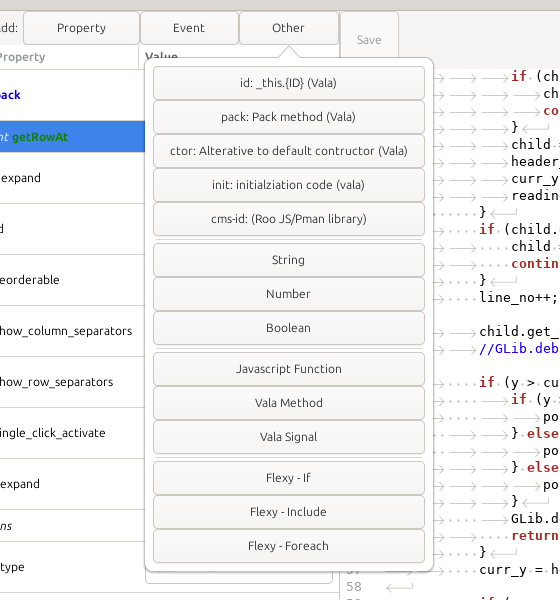Select the show_row_separators row
The image size is (560, 600).
point(72,382)
